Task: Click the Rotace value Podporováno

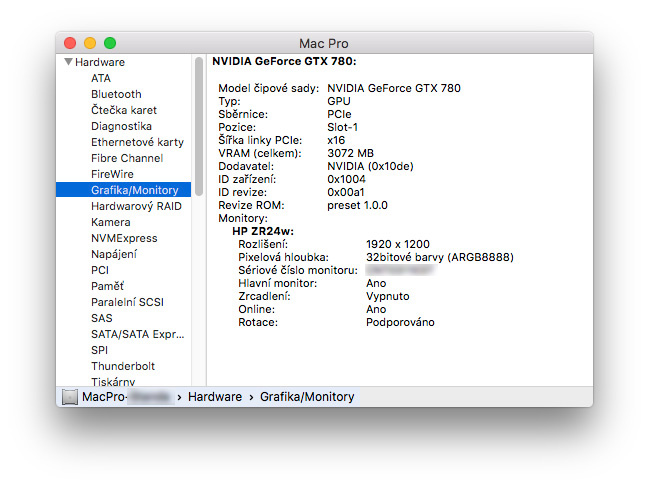Action: click(x=400, y=322)
